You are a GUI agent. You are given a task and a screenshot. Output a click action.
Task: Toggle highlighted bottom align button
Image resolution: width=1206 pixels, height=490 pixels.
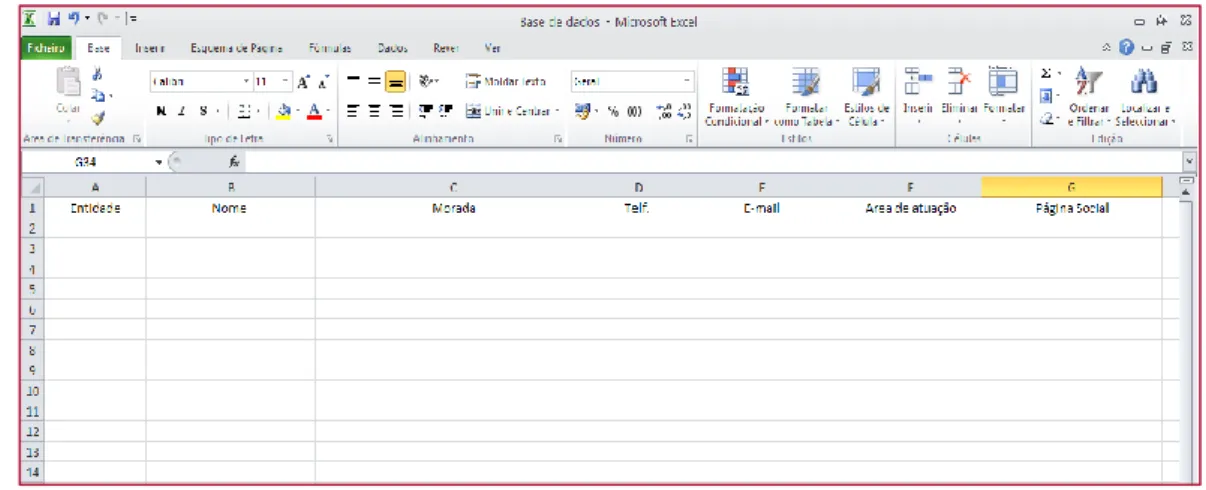[396, 82]
